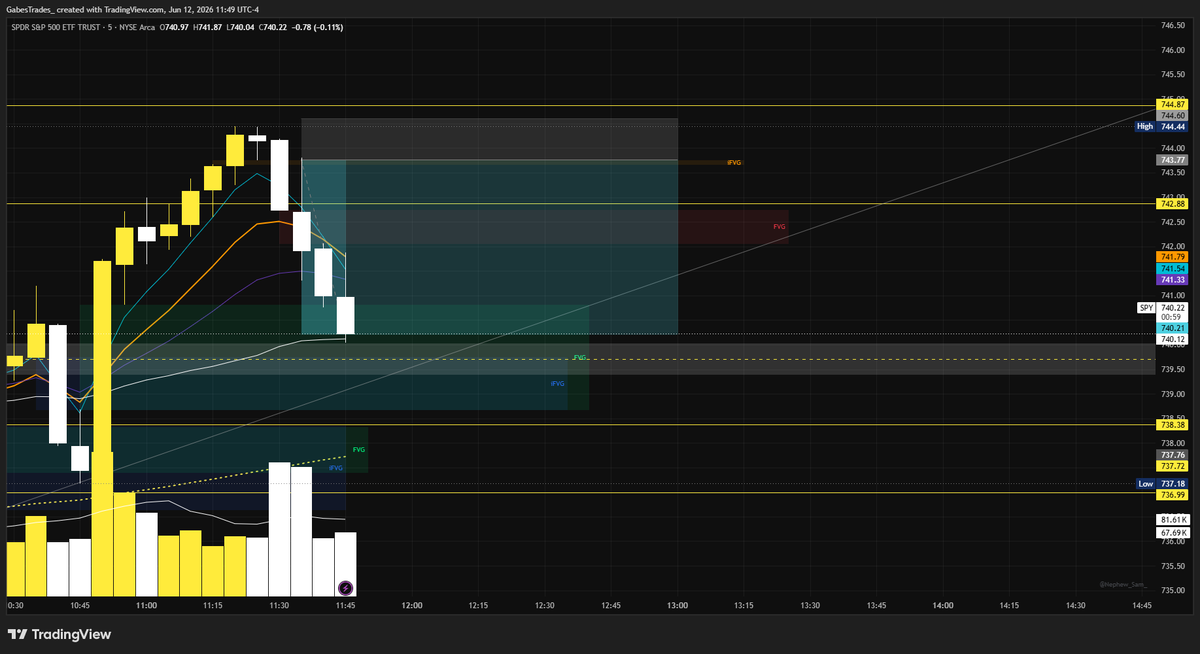The image size is (1200, 654).
Task: Select the yellow 744.87 price label
Action: [x=1173, y=104]
